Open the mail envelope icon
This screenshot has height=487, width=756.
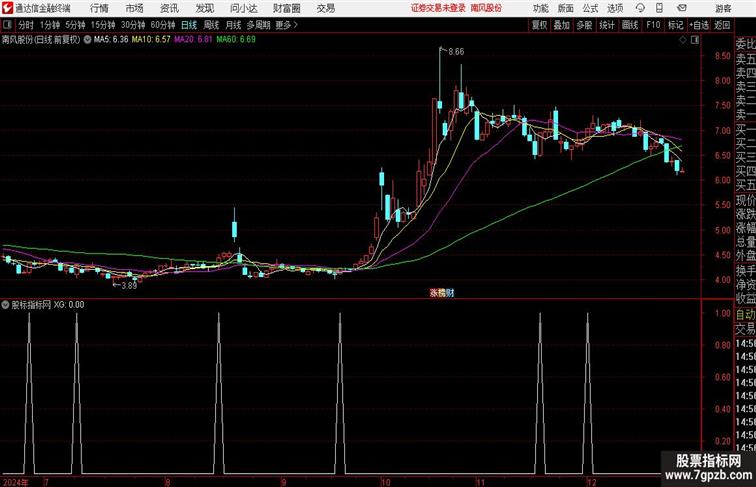[682, 8]
